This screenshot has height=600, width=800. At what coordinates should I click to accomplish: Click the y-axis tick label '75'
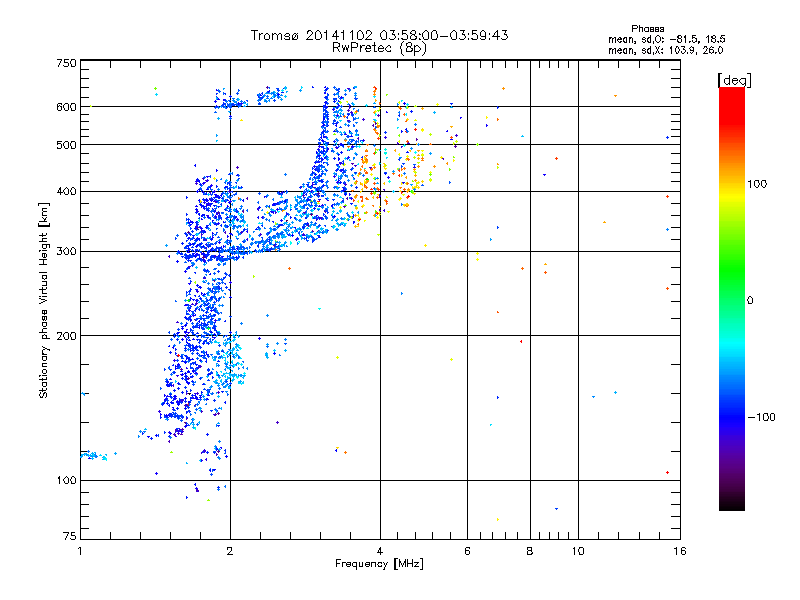[x=70, y=536]
